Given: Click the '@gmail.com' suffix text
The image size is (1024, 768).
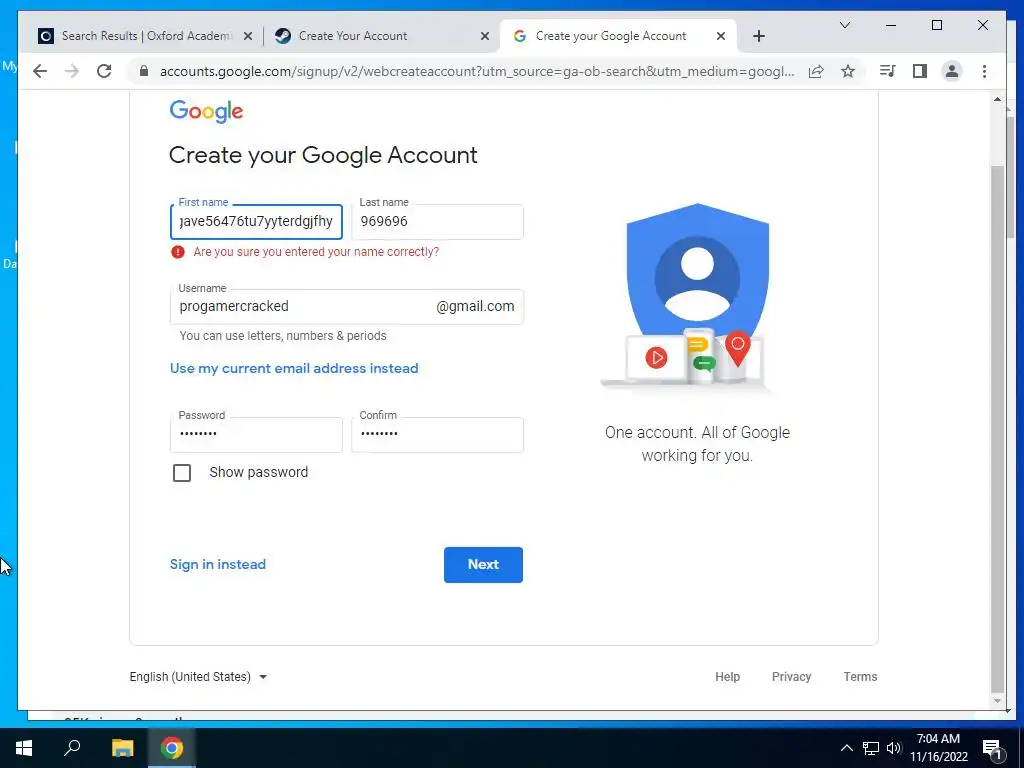Looking at the screenshot, I should (x=475, y=306).
